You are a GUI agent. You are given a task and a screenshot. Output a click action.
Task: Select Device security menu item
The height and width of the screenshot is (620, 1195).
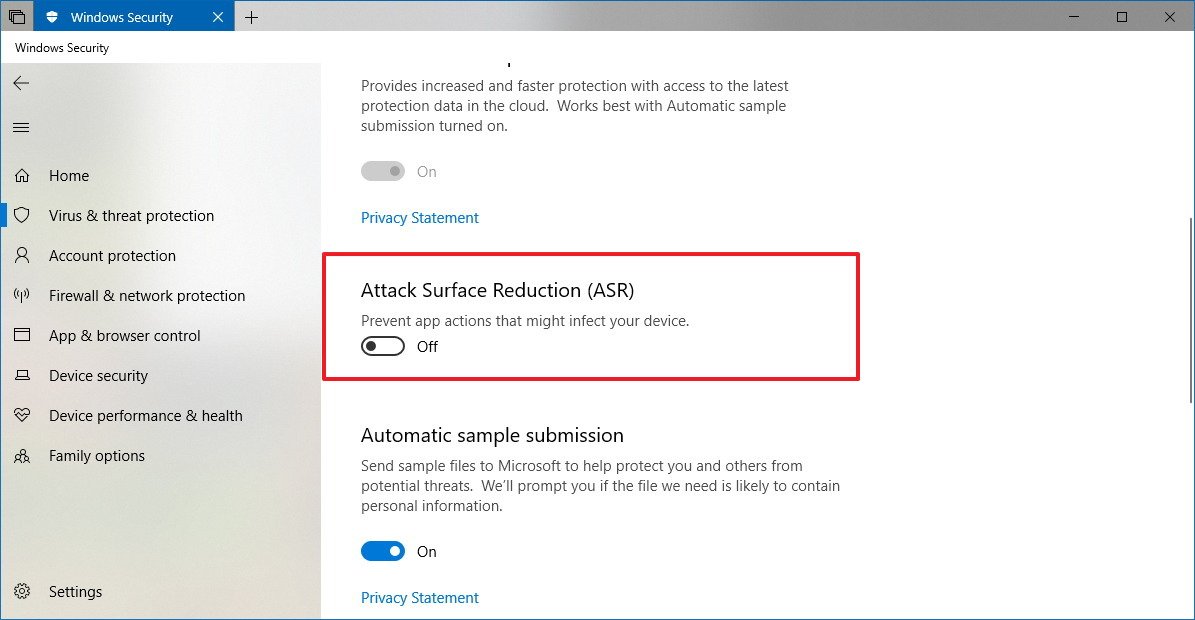click(98, 376)
